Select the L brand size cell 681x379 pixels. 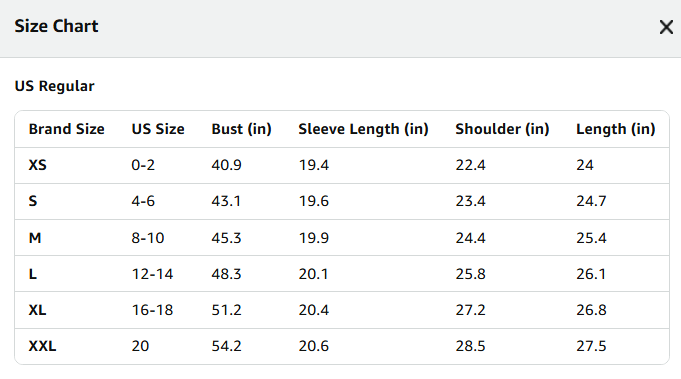tap(33, 274)
